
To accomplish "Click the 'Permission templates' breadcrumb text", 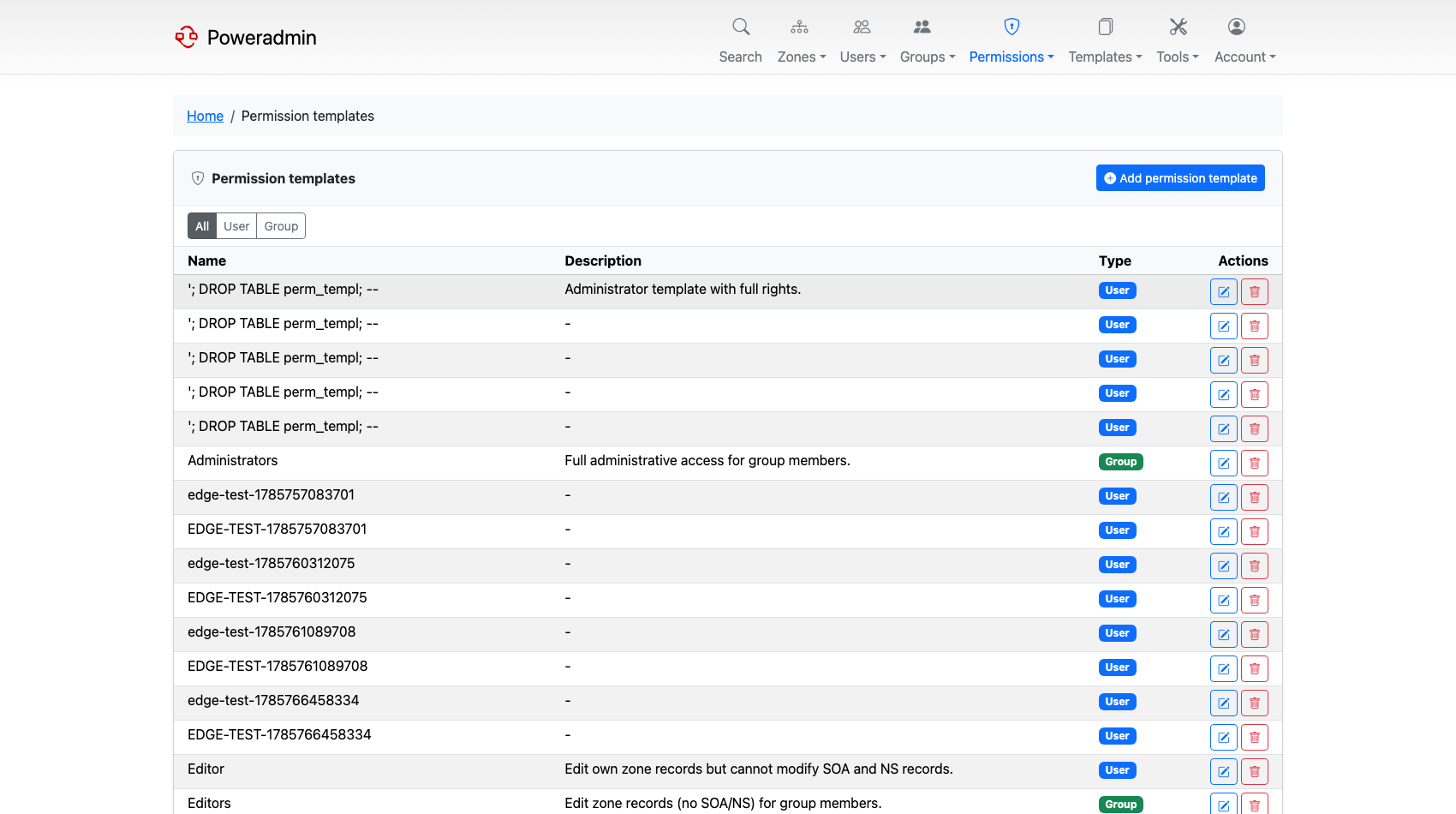I will [x=307, y=116].
